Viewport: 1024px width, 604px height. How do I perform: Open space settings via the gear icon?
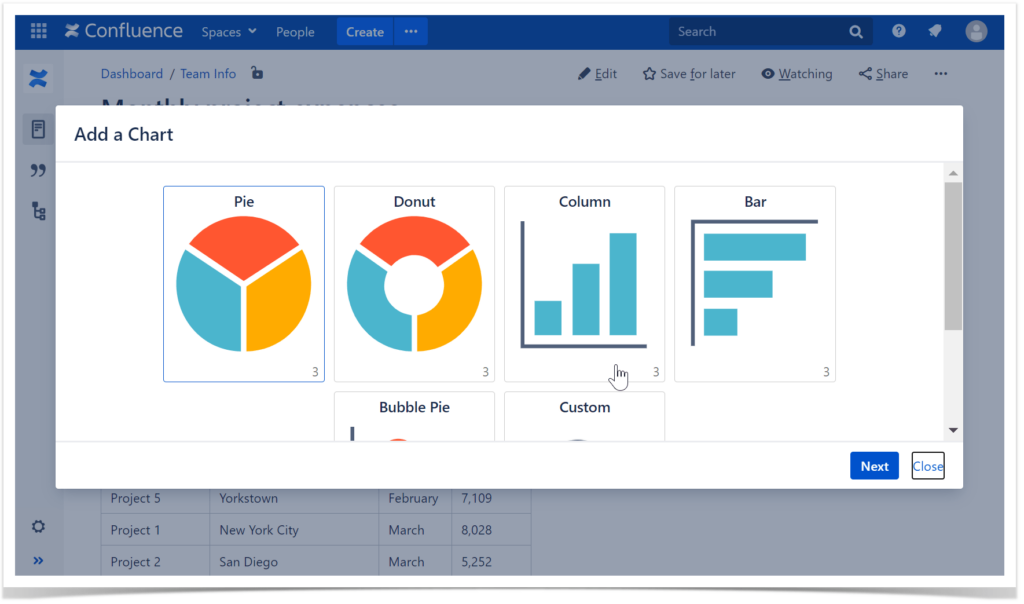pos(38,526)
